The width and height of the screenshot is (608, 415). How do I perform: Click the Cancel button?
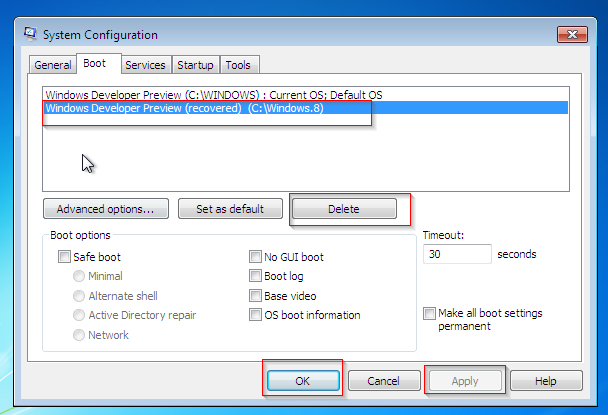[x=383, y=381]
